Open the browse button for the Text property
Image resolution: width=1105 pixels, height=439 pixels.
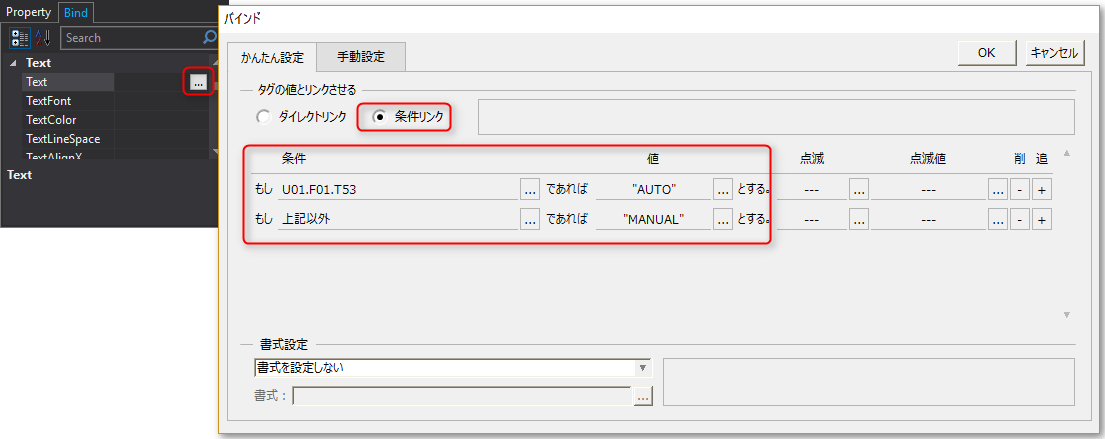pos(198,83)
